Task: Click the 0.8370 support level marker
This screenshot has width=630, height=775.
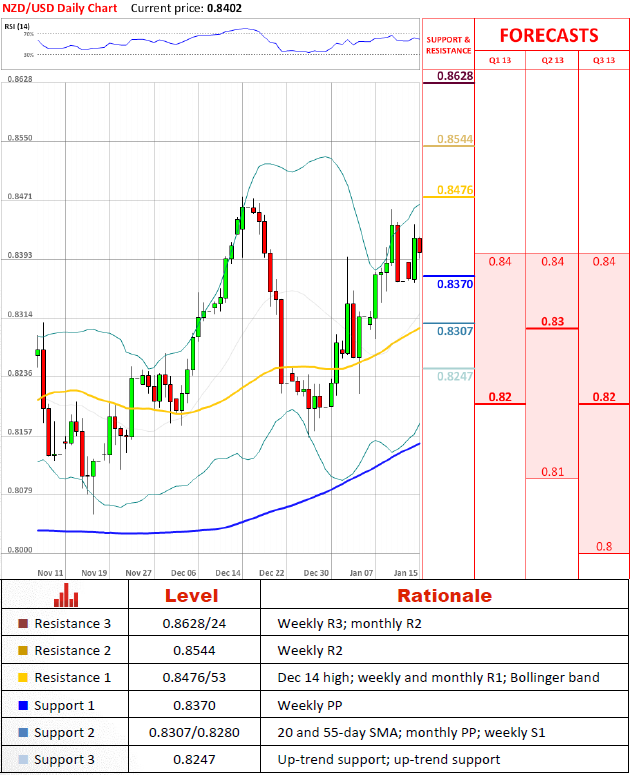Action: coord(455,284)
